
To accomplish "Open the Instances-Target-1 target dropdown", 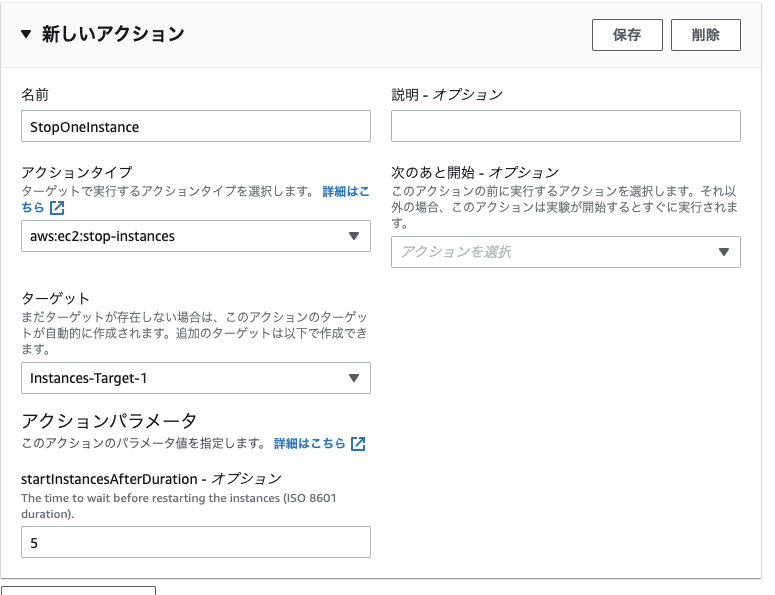I will pos(196,378).
